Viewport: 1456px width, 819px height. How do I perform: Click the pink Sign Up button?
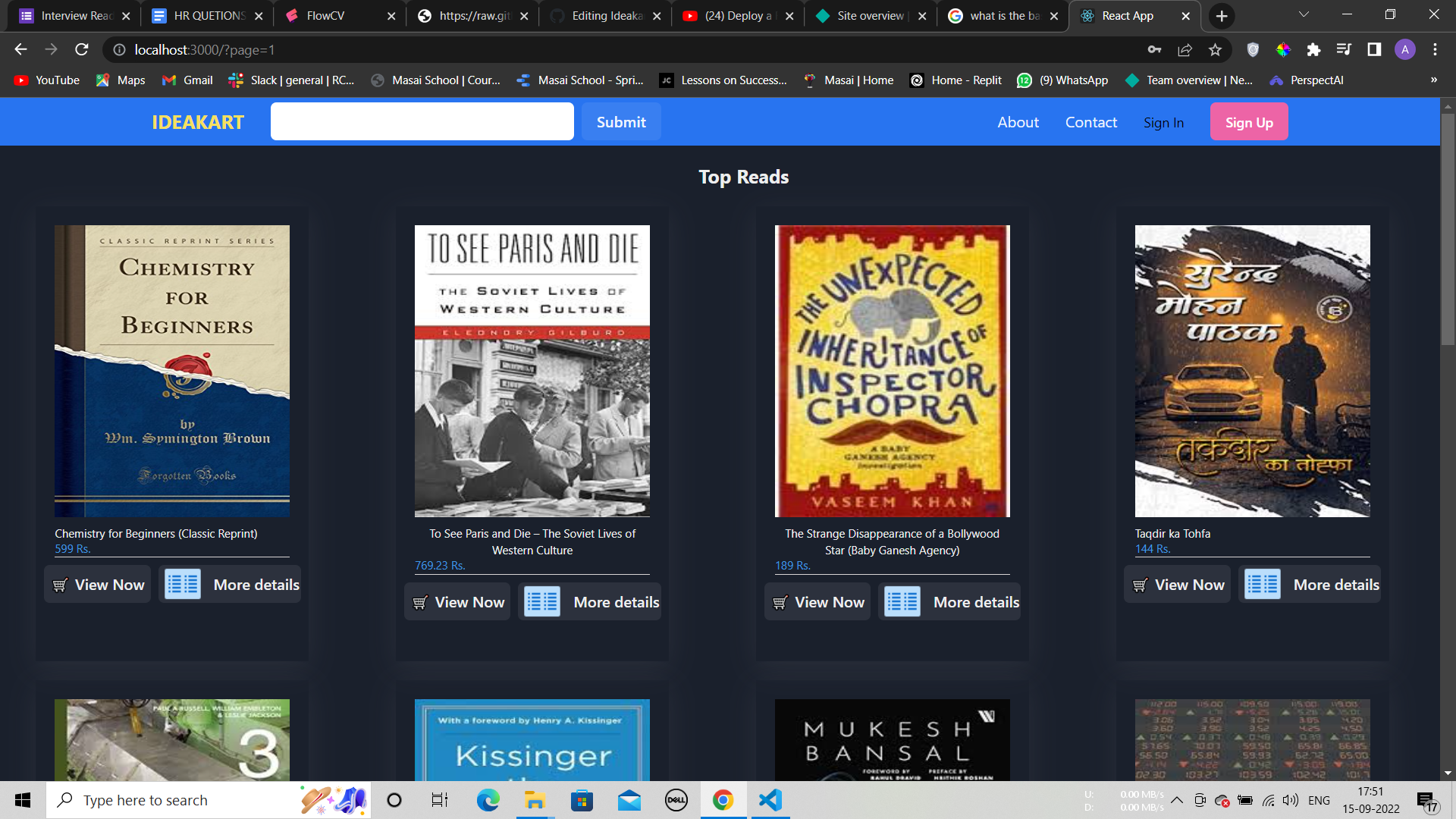(x=1249, y=121)
